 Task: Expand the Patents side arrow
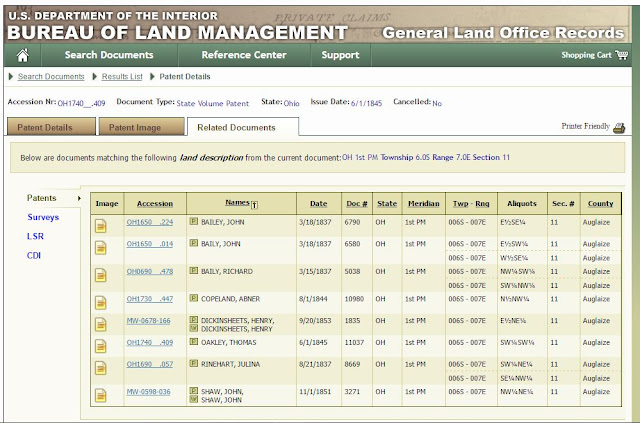79,198
